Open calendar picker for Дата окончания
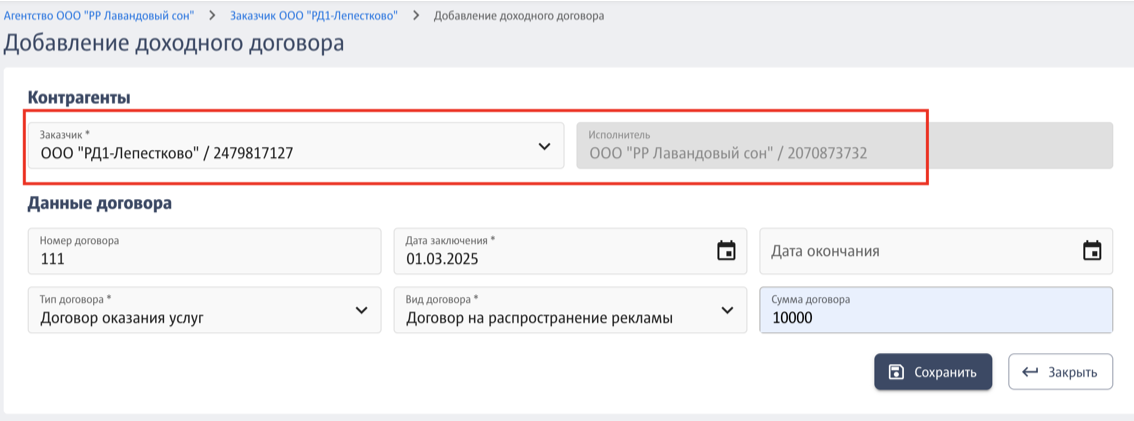Screen dimensions: 1134x421 click(1091, 251)
